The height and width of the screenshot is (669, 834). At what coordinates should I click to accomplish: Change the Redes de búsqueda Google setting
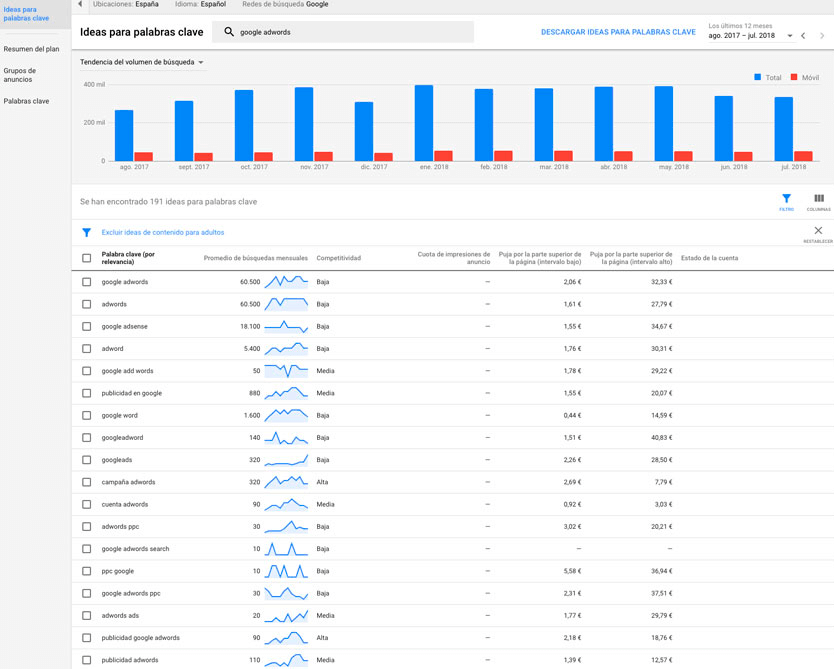click(285, 4)
